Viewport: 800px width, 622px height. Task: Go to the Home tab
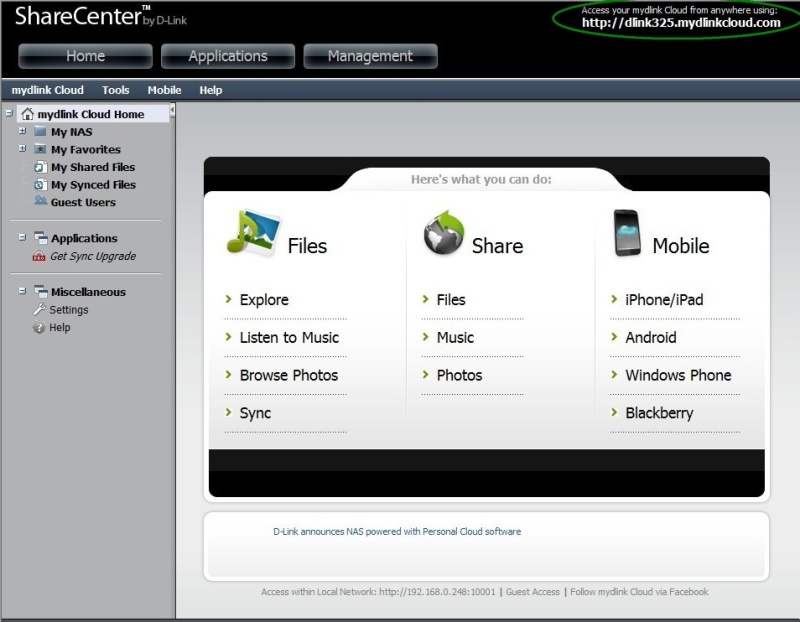click(85, 56)
